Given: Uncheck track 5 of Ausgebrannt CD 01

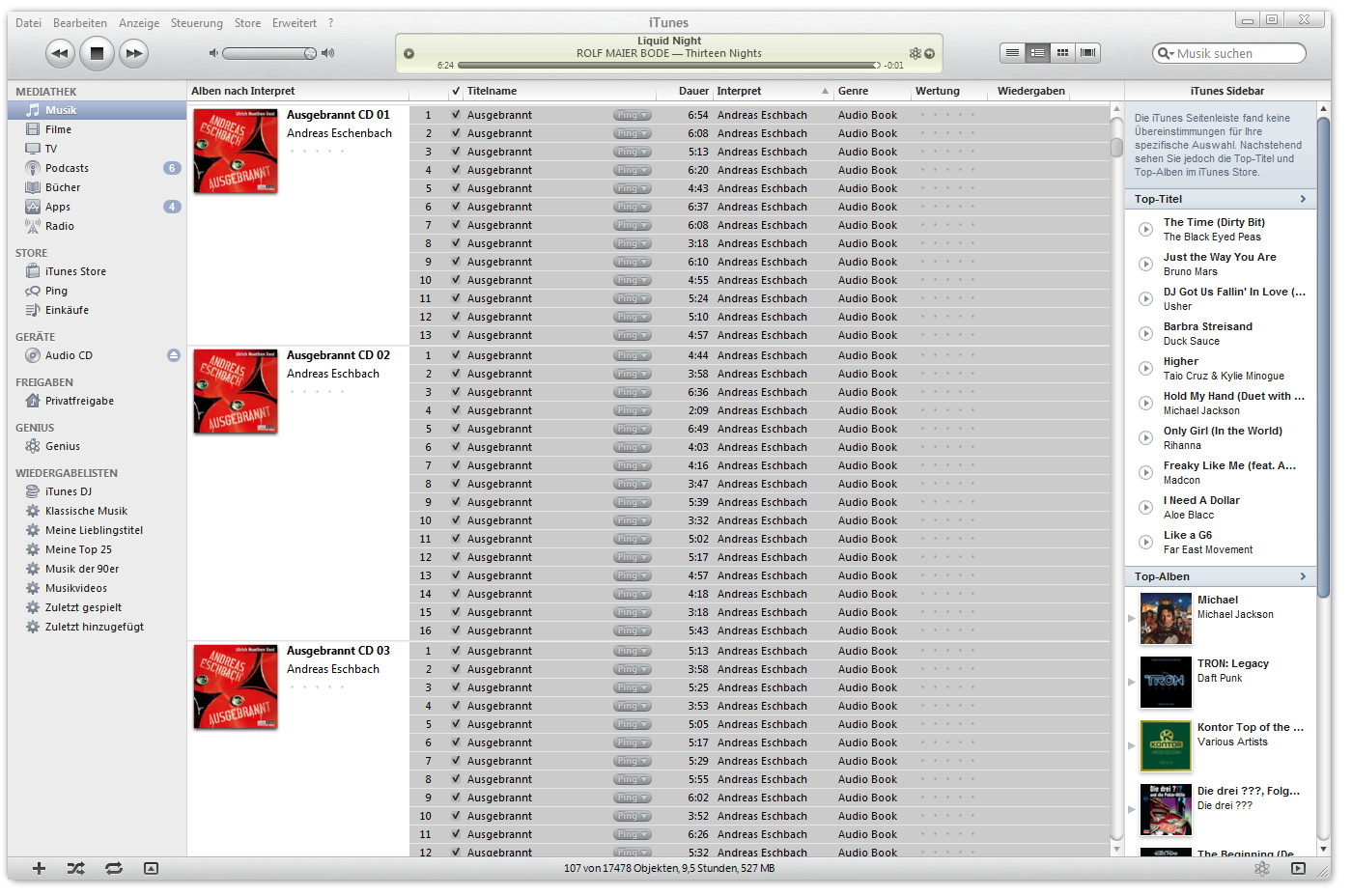Looking at the screenshot, I should click(x=456, y=188).
